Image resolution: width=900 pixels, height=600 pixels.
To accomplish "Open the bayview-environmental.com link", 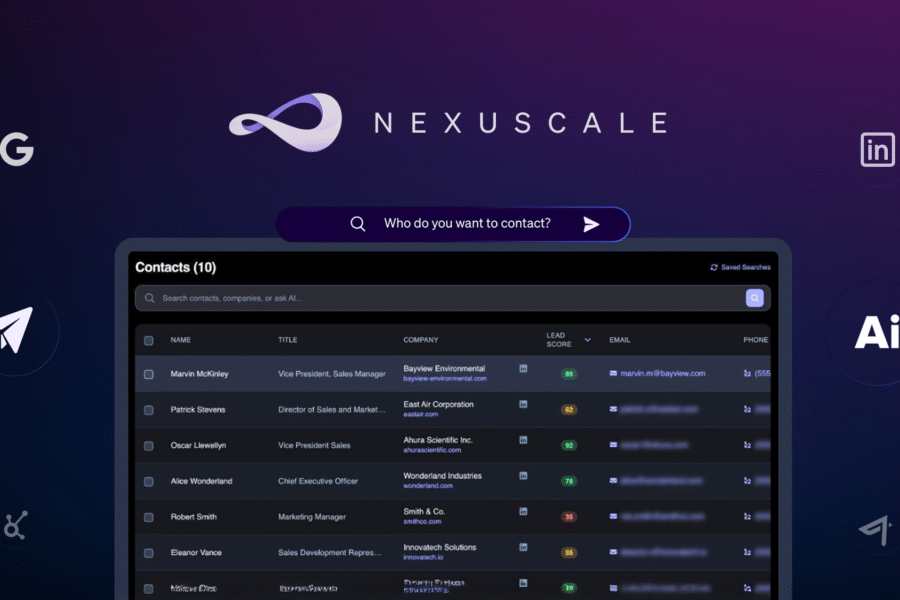I will click(x=444, y=379).
